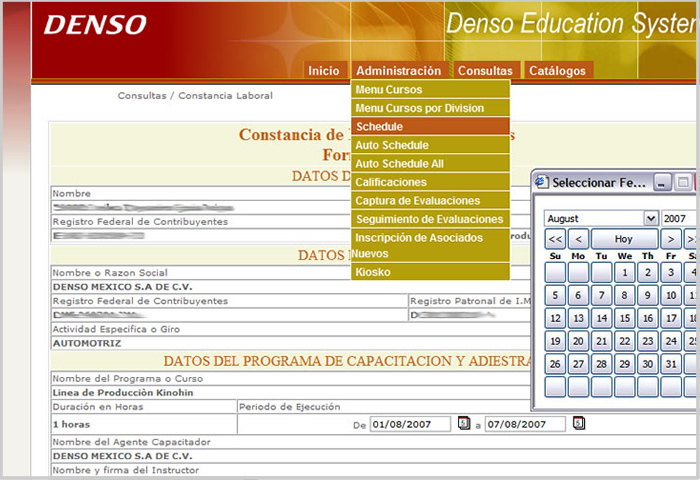Viewport: 700px width, 480px height.
Task: Click the Consultas / Constancia Laboral breadcrumb
Action: click(x=195, y=96)
